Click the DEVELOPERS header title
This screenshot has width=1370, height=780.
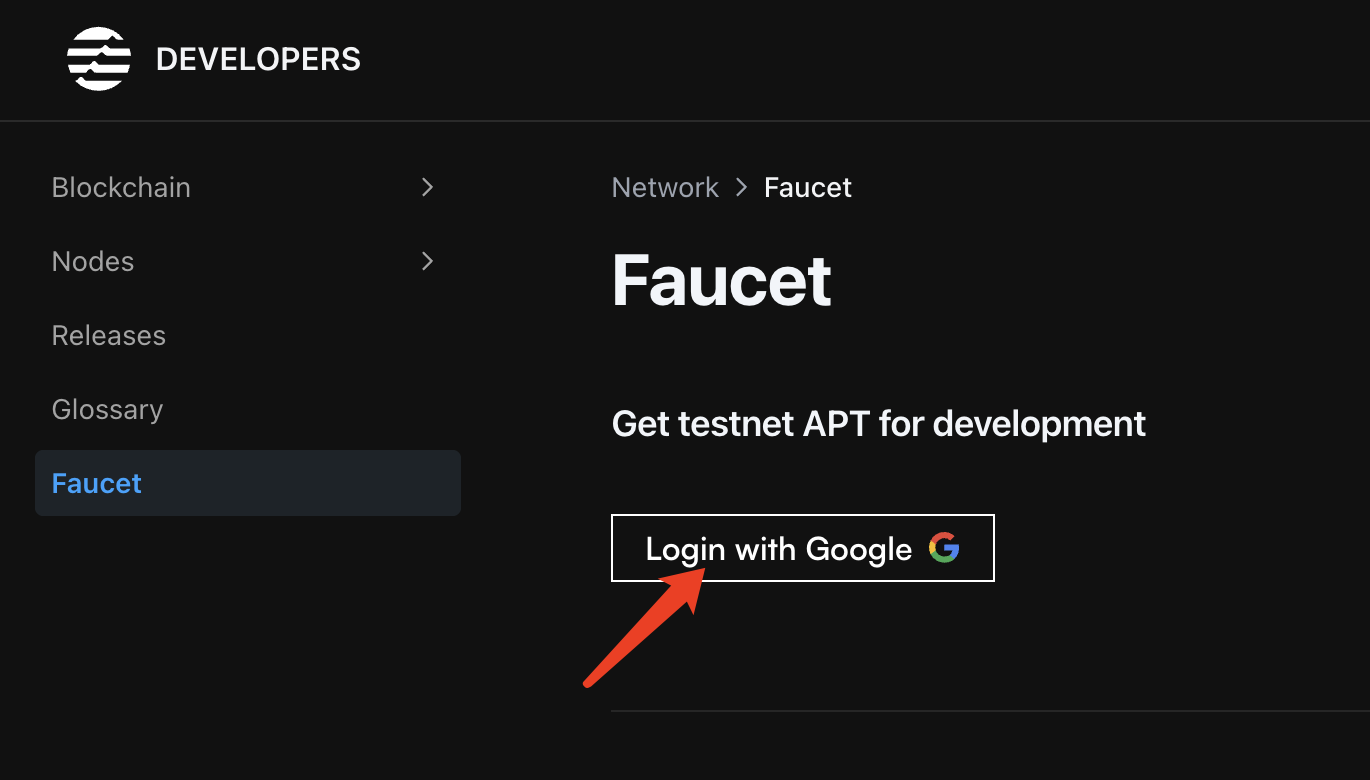[258, 59]
